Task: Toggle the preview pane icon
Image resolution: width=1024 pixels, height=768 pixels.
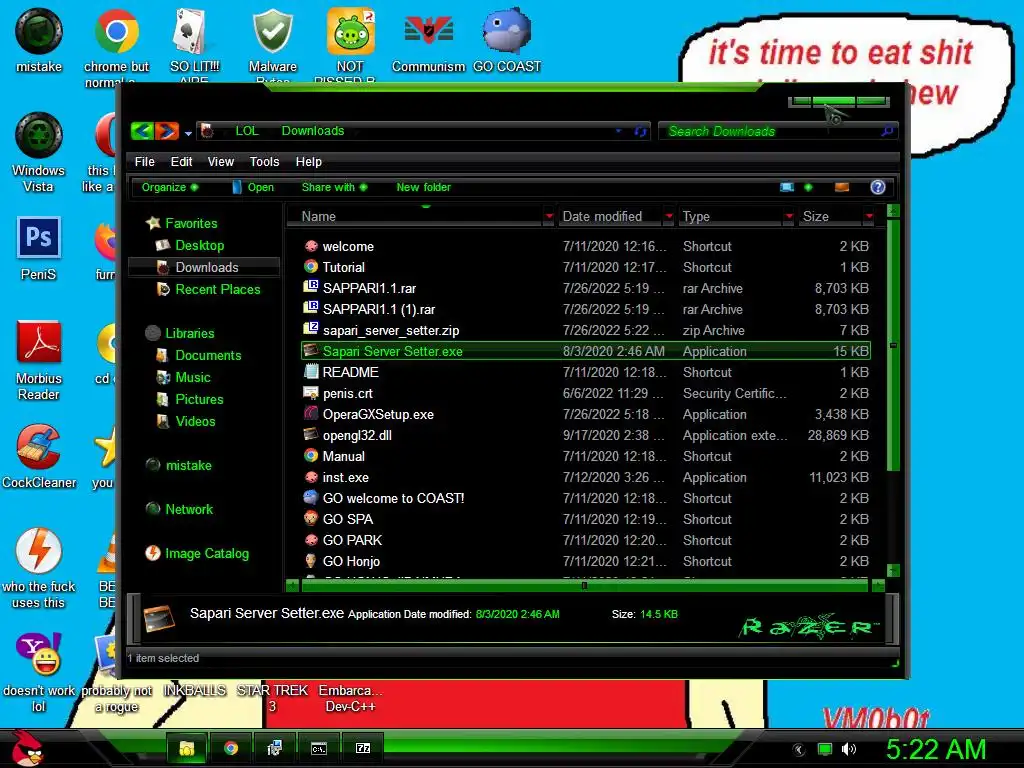Action: pos(842,187)
